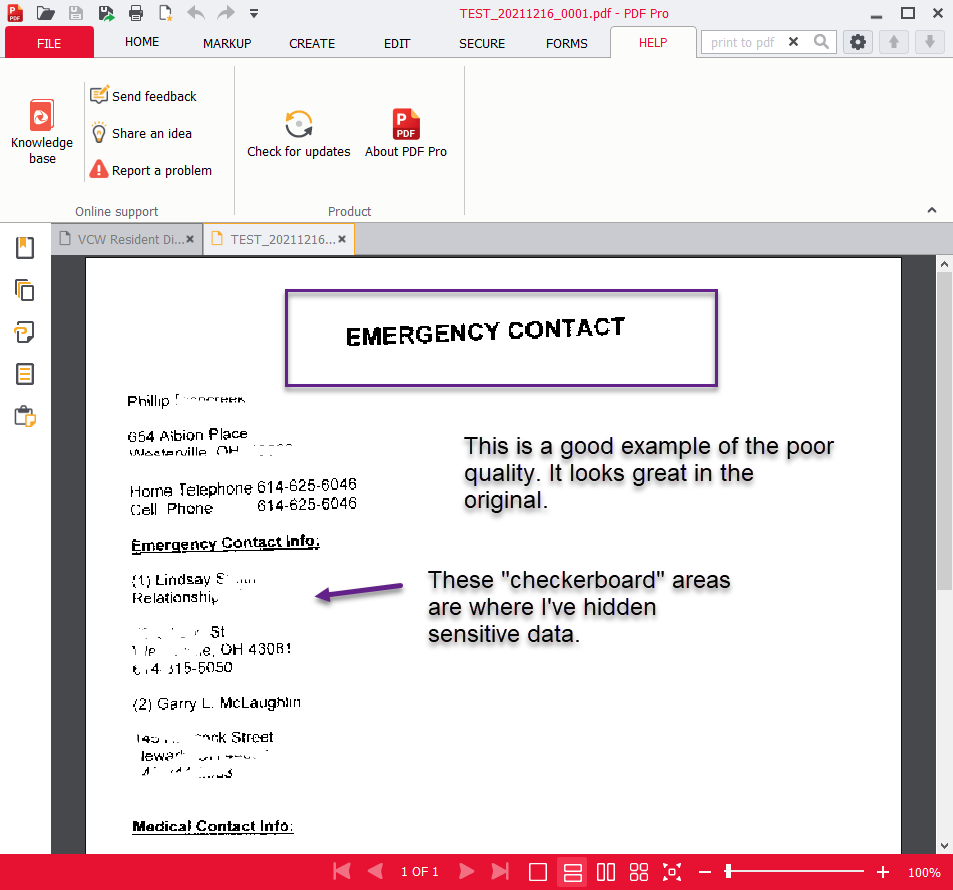Open the settings gear in top right
Viewport: 953px width, 890px height.
point(857,42)
